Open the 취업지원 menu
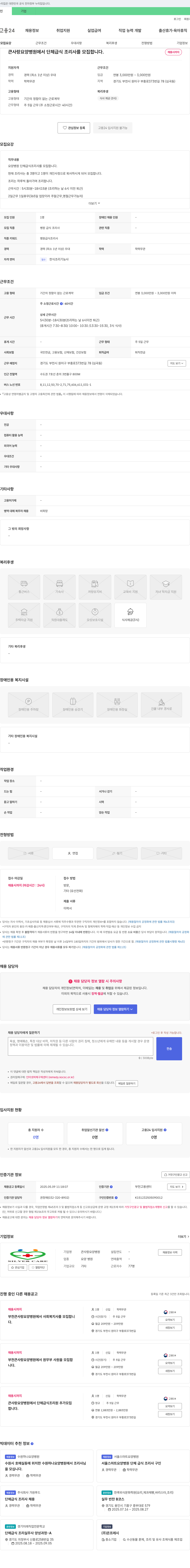The height and width of the screenshot is (1568, 190). [x=63, y=31]
